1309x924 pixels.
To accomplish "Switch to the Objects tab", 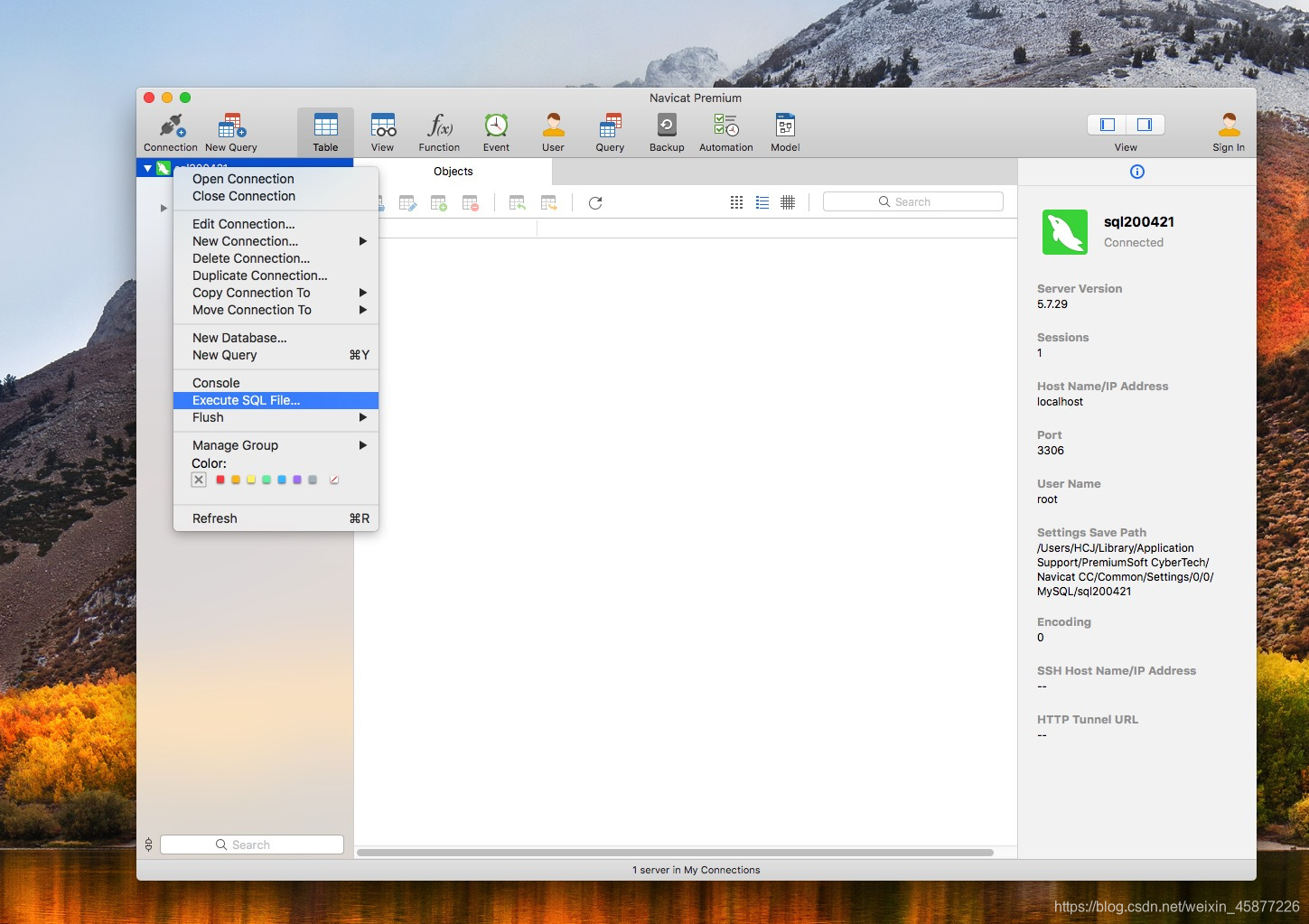I will 453,172.
